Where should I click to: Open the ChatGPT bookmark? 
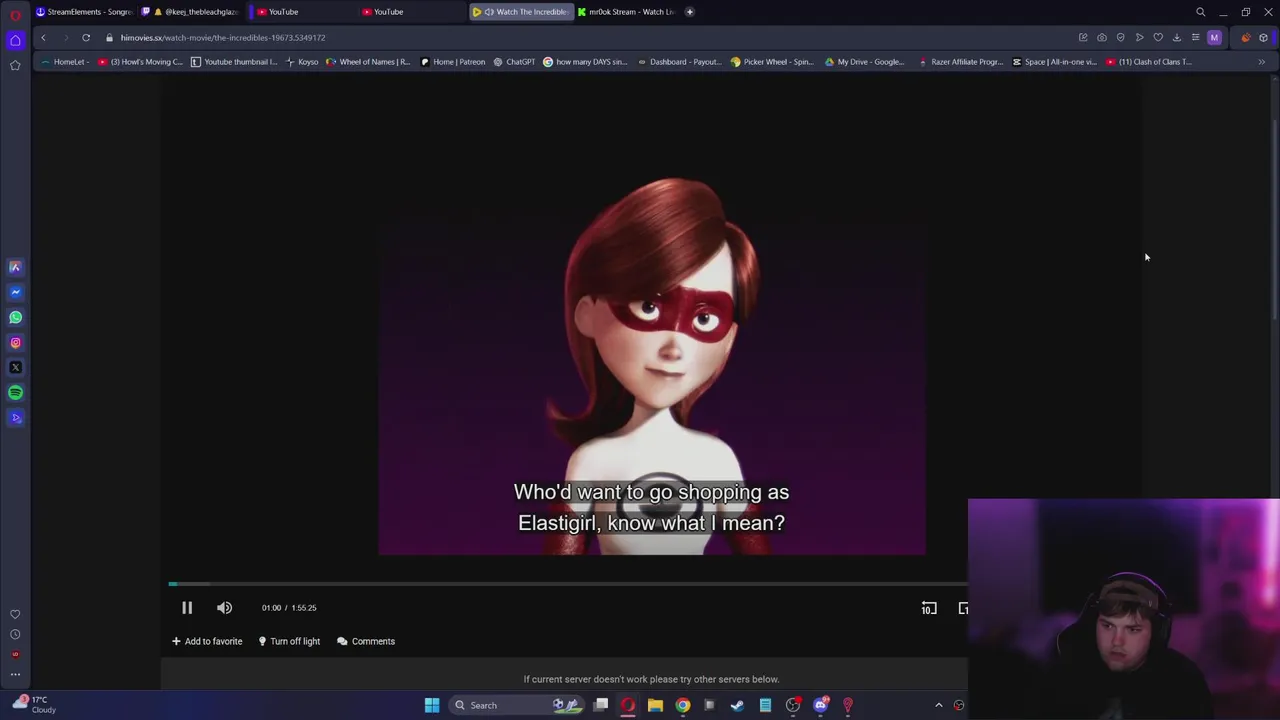click(515, 62)
